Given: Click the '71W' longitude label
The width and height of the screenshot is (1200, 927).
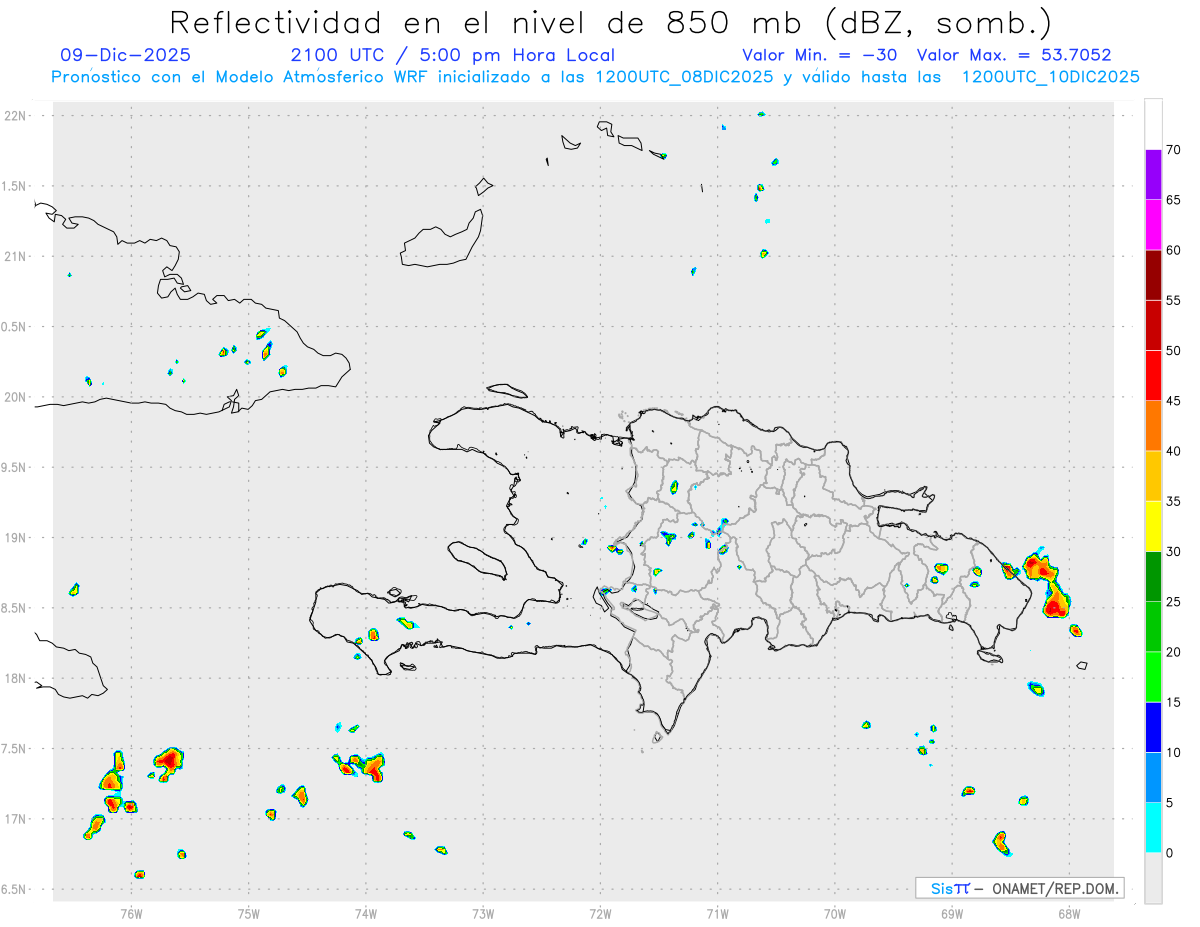Looking at the screenshot, I should [x=717, y=913].
